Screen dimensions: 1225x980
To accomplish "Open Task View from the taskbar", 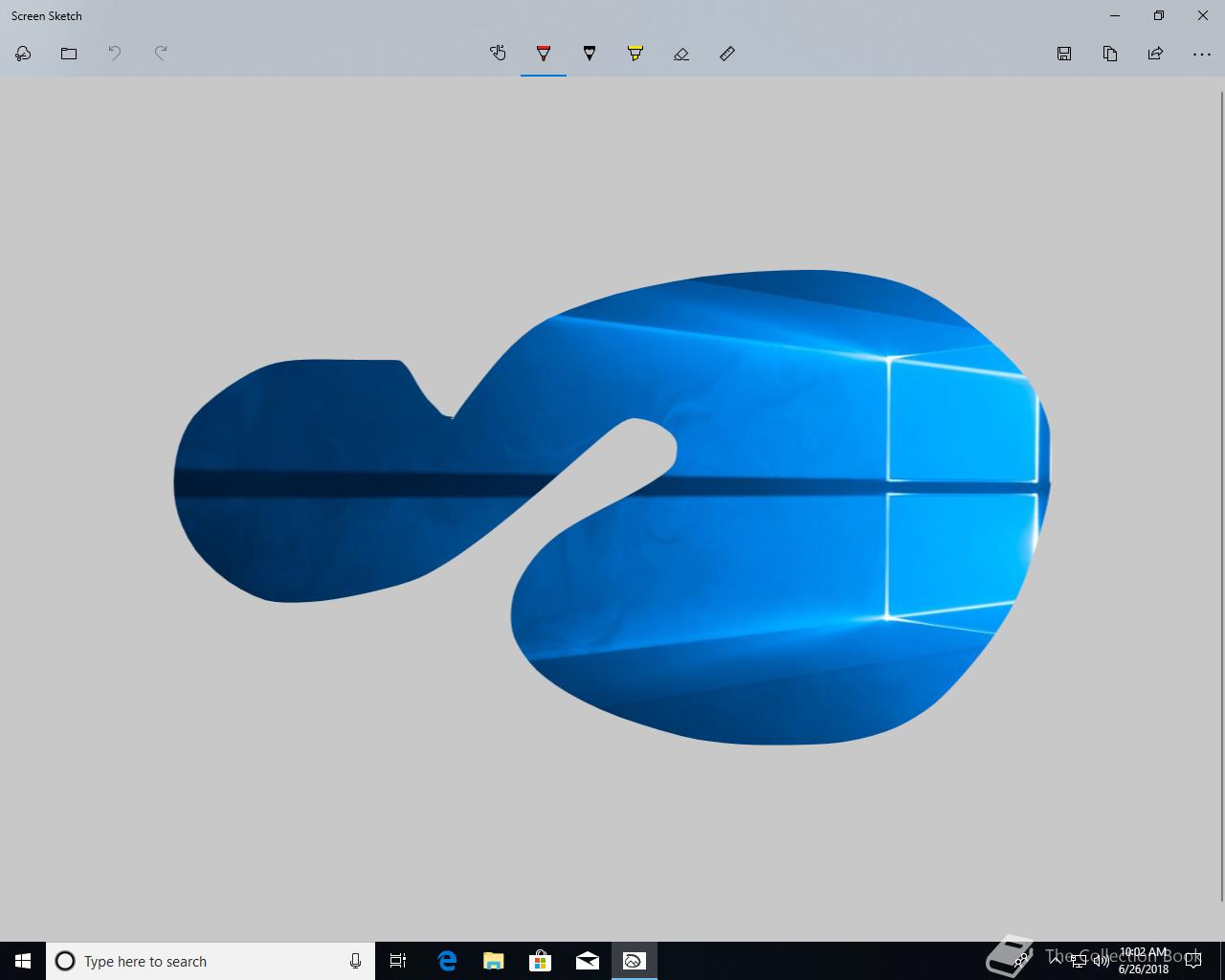I will pos(398,961).
